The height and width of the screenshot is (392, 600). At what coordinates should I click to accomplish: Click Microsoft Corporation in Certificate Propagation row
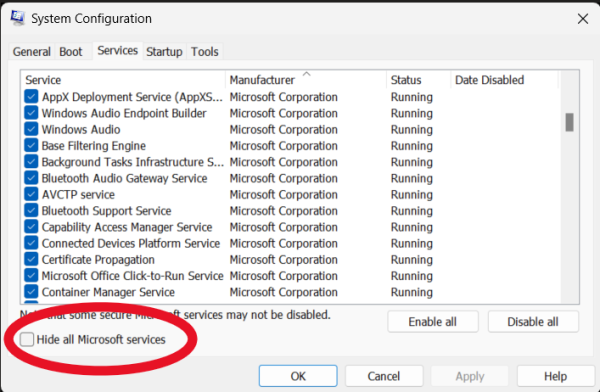[x=284, y=260]
